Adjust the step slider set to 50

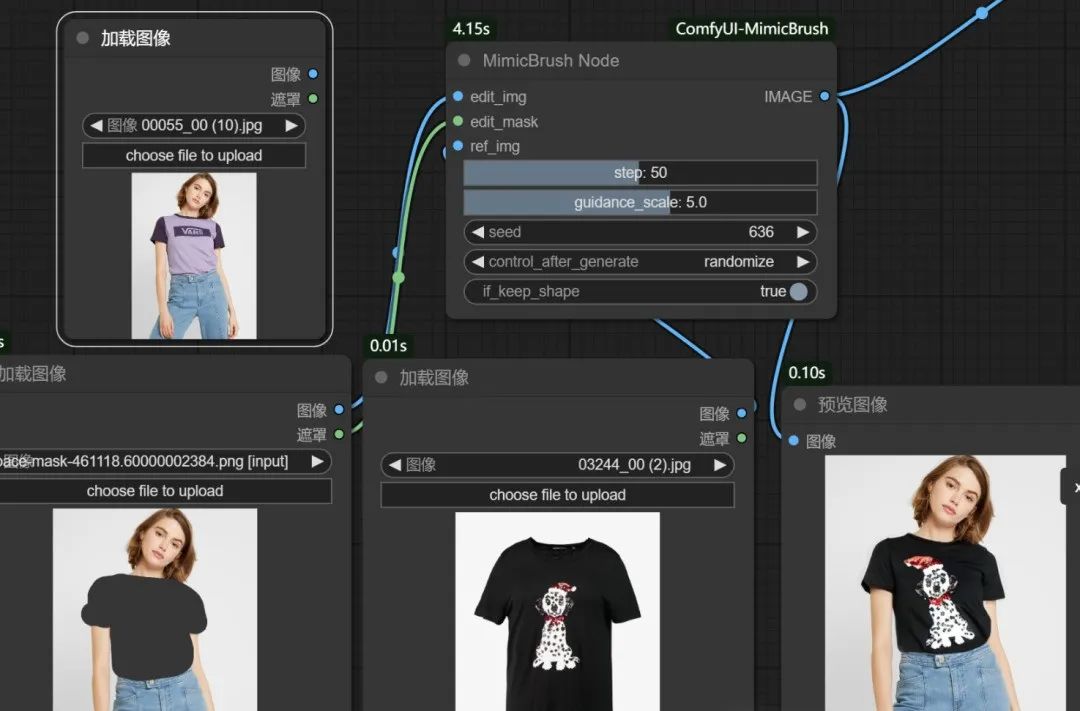(641, 173)
